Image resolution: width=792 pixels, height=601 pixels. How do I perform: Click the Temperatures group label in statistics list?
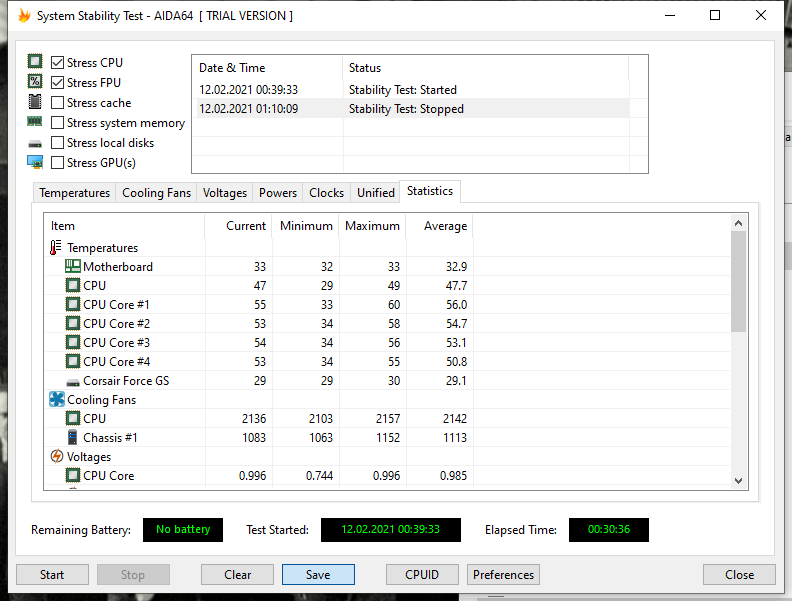103,248
